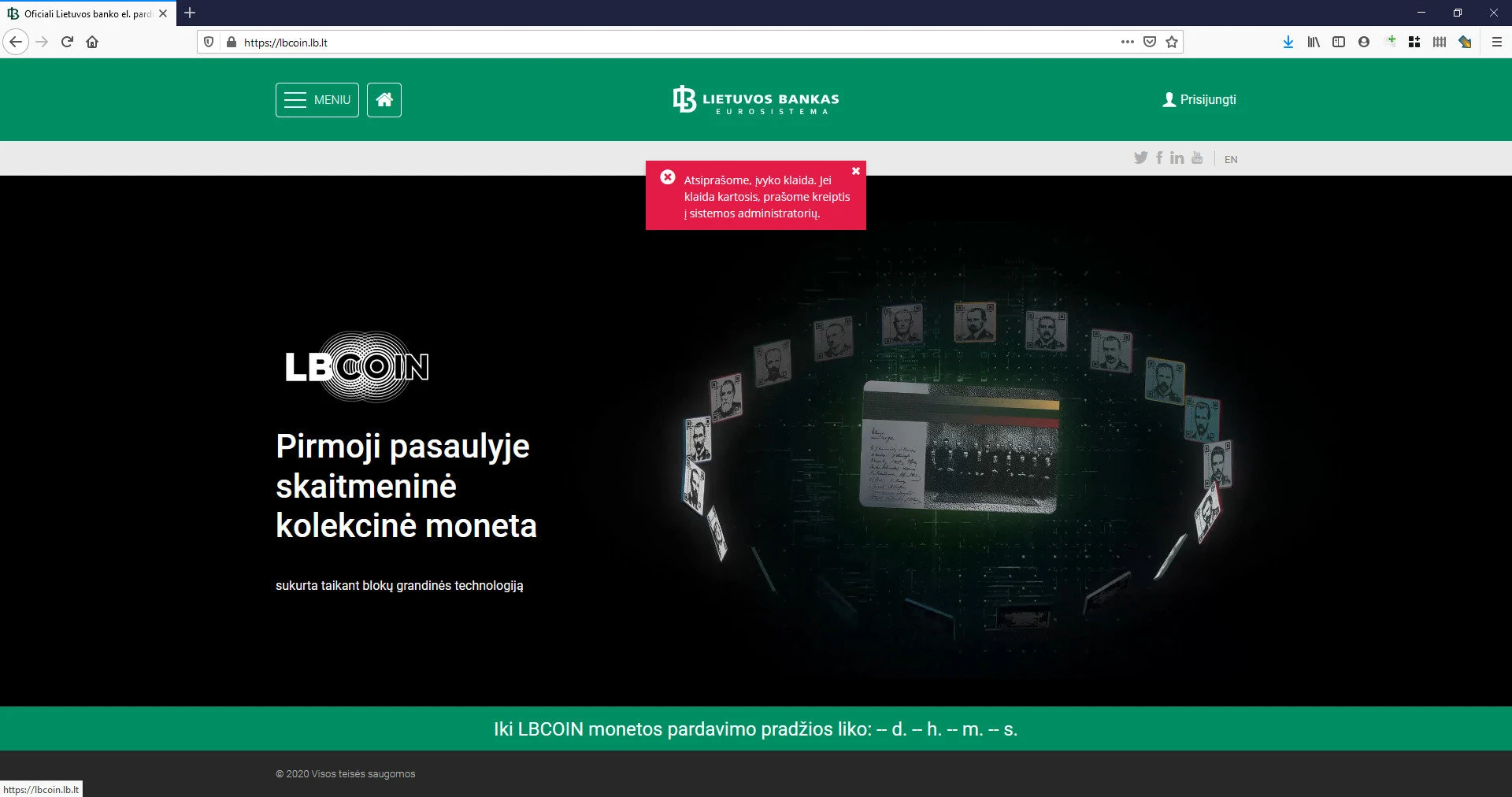Go to the site home icon button
This screenshot has height=797, width=1512.
click(x=384, y=100)
